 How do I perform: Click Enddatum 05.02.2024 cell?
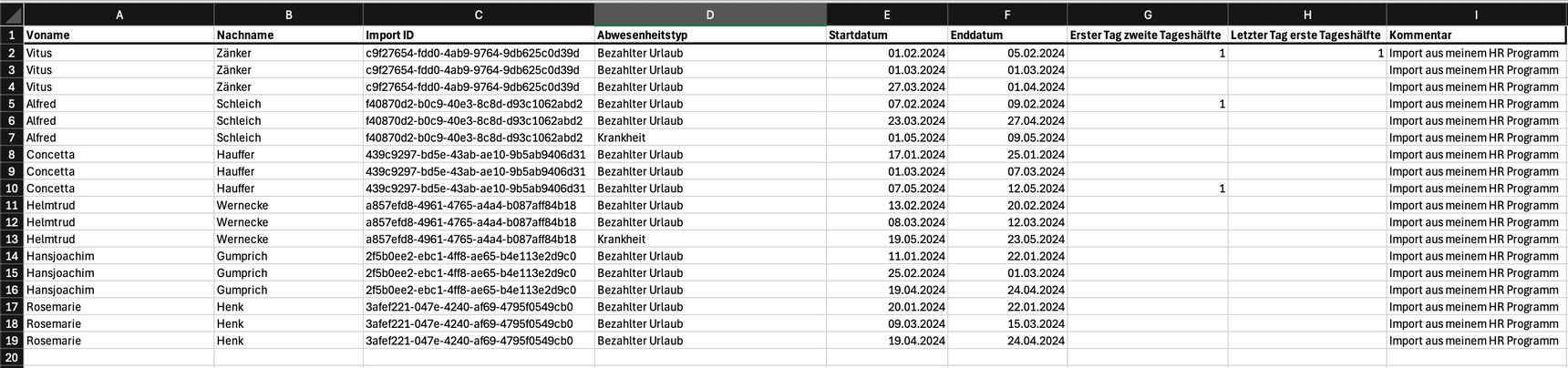click(1007, 53)
